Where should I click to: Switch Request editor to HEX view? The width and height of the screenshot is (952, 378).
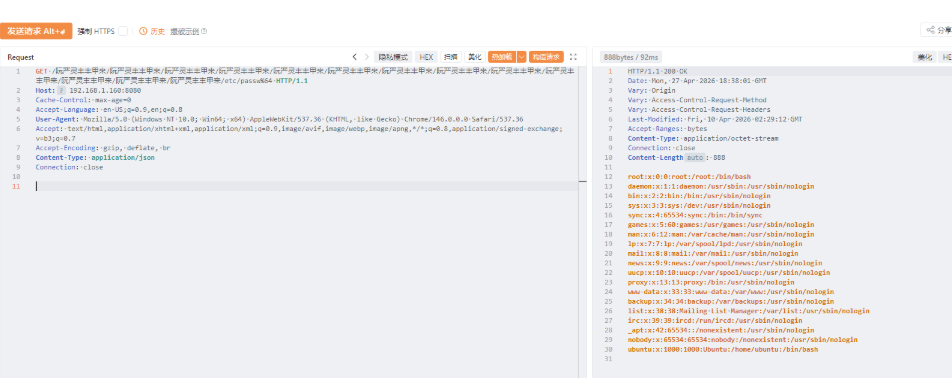coord(426,57)
